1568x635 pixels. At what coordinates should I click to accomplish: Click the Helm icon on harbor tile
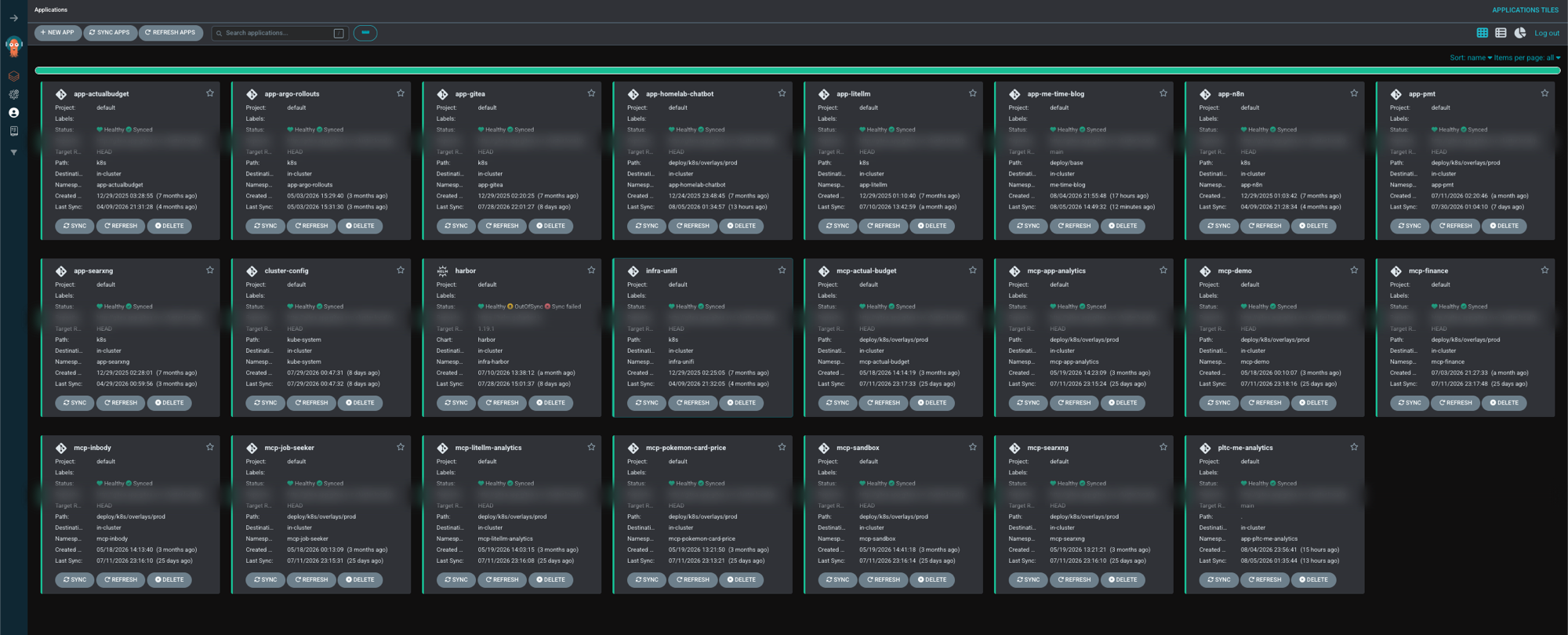coord(442,271)
